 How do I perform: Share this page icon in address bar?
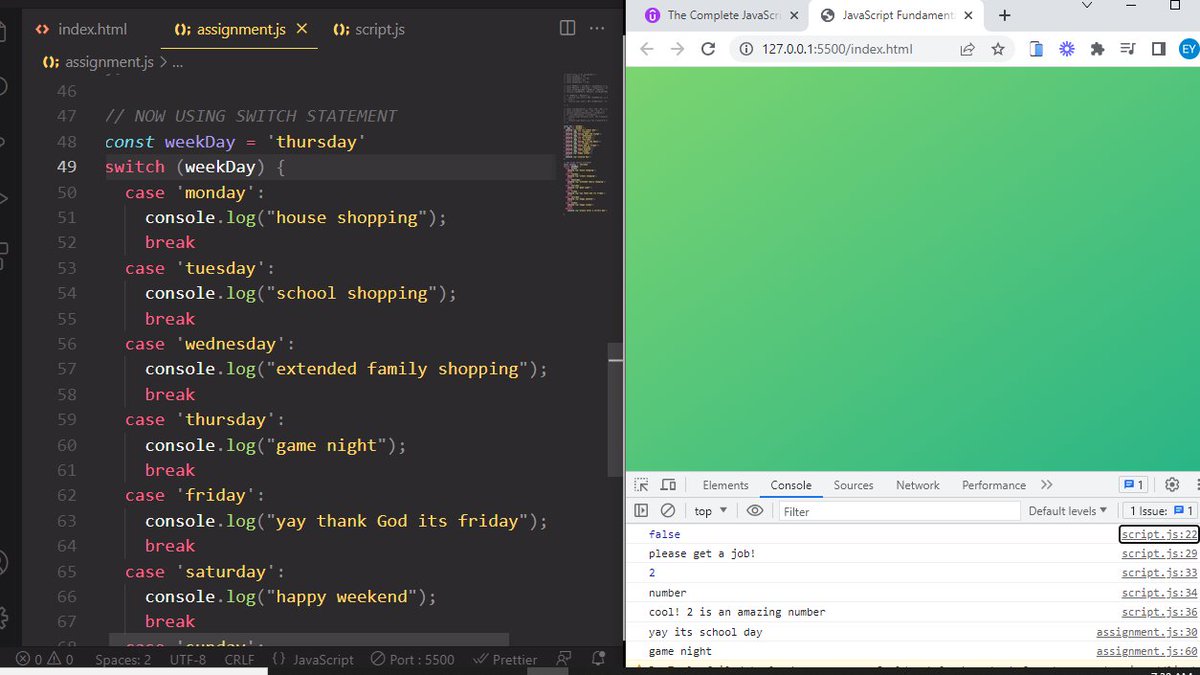(x=967, y=48)
